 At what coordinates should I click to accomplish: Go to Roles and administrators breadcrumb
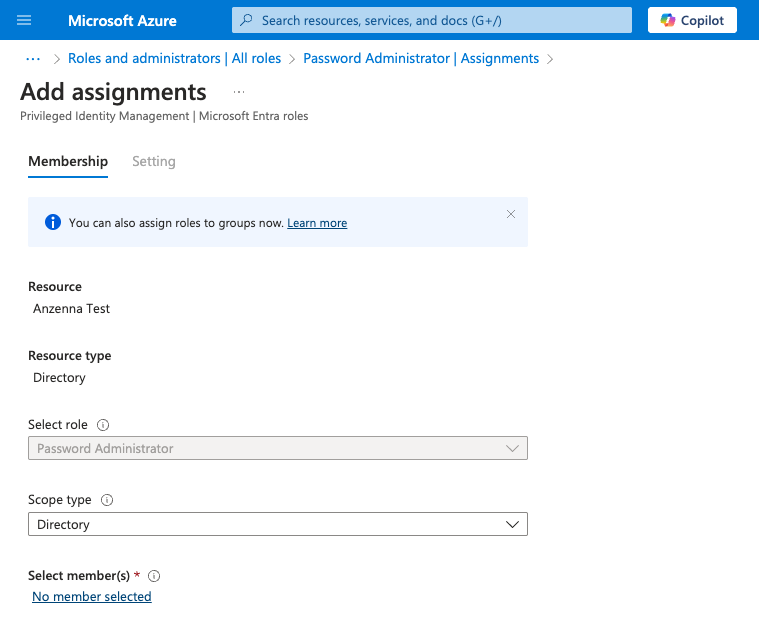coord(174,58)
